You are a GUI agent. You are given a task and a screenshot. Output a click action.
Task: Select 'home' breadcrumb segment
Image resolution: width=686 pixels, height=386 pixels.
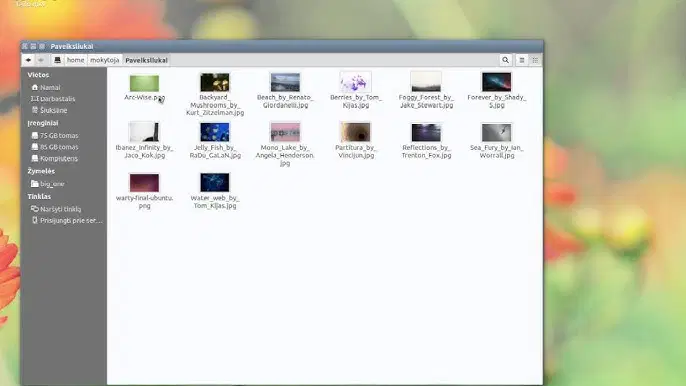click(x=75, y=60)
